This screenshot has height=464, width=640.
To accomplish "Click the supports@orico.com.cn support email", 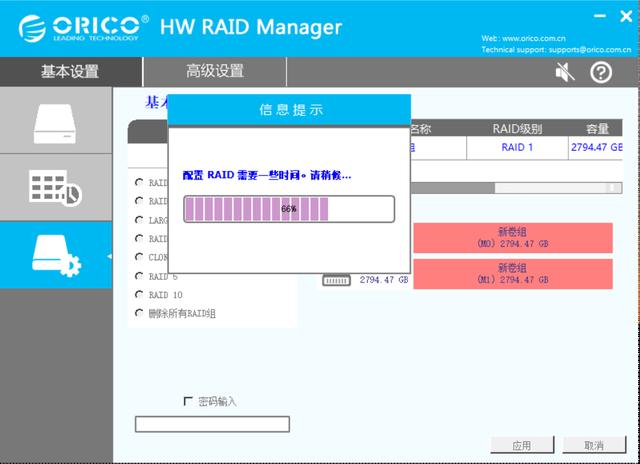I will point(590,49).
